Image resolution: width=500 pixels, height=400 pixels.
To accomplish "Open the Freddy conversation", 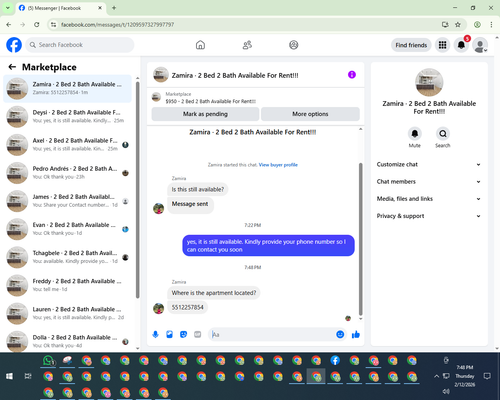I will click(x=67, y=285).
